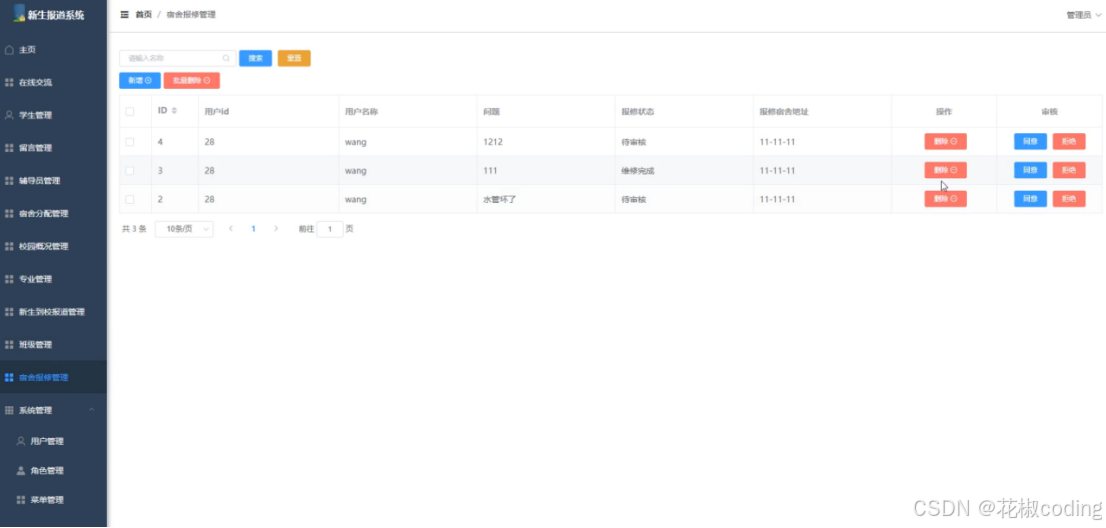Delete the row with problem 111
Image resolution: width=1106 pixels, height=528 pixels.
tap(945, 170)
